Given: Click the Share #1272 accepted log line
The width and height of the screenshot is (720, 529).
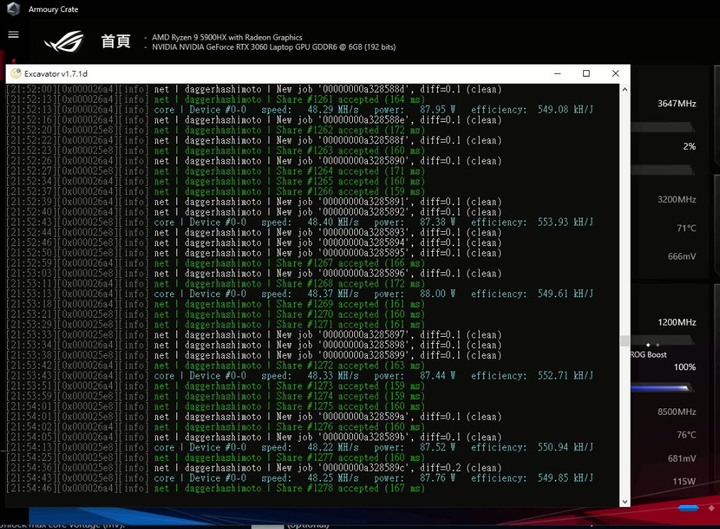Looking at the screenshot, I should (x=216, y=366).
